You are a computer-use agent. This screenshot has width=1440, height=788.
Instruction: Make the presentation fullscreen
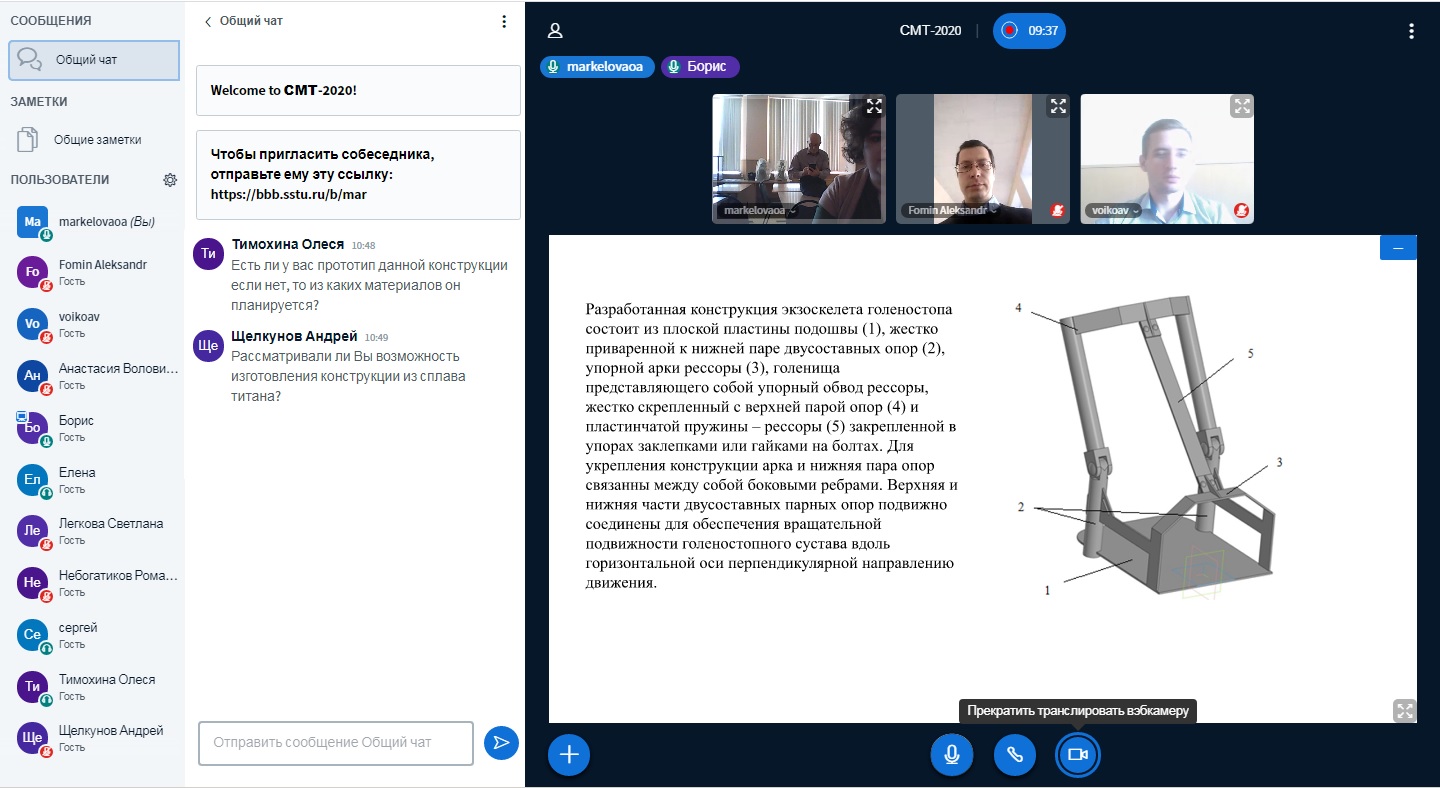[1404, 710]
